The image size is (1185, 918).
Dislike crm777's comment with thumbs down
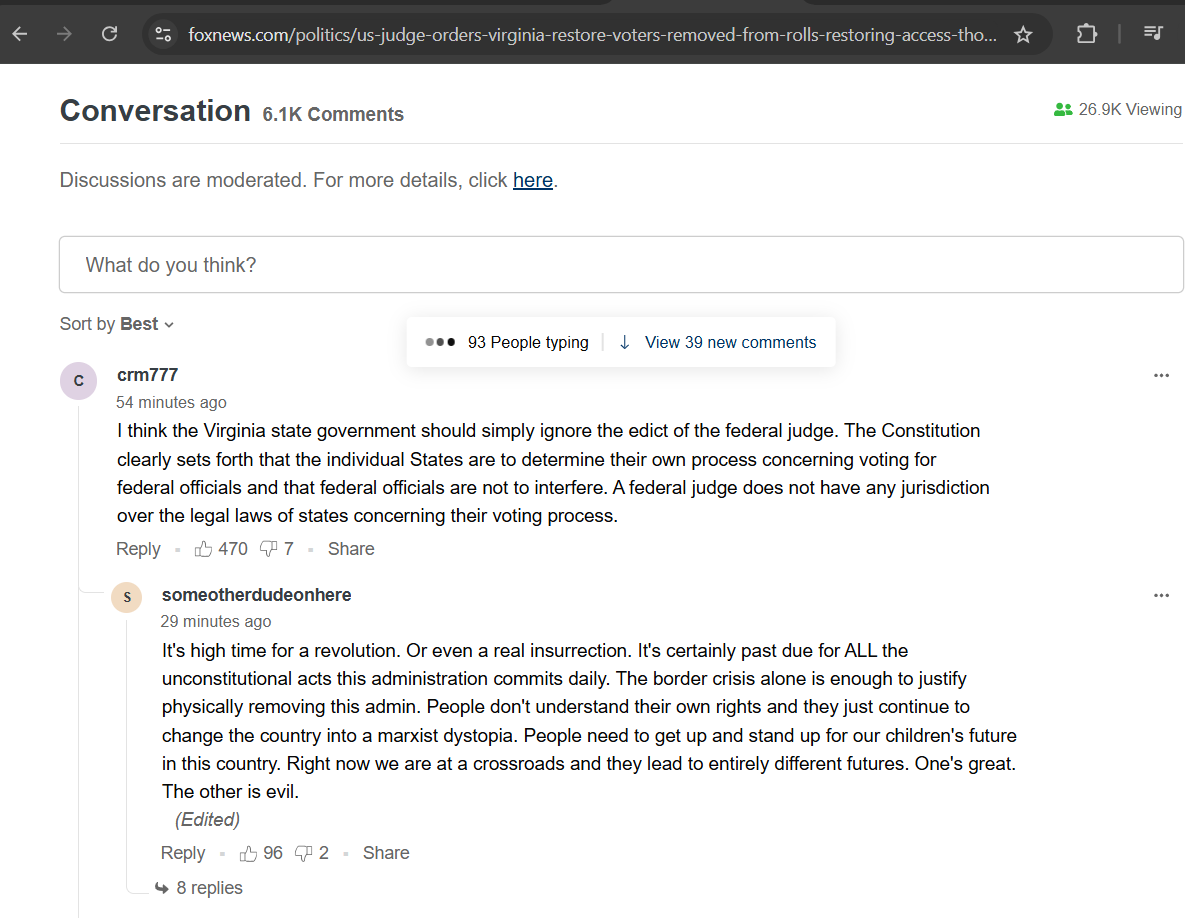pyautogui.click(x=268, y=549)
